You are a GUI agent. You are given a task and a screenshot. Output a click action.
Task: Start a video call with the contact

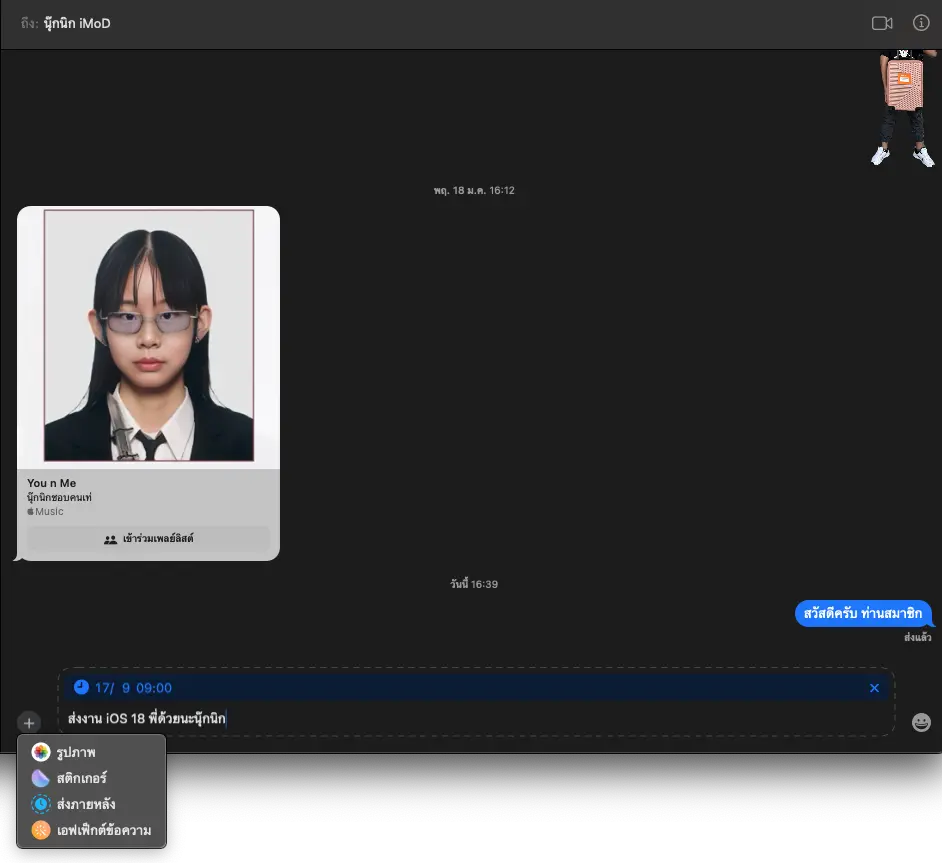point(881,23)
